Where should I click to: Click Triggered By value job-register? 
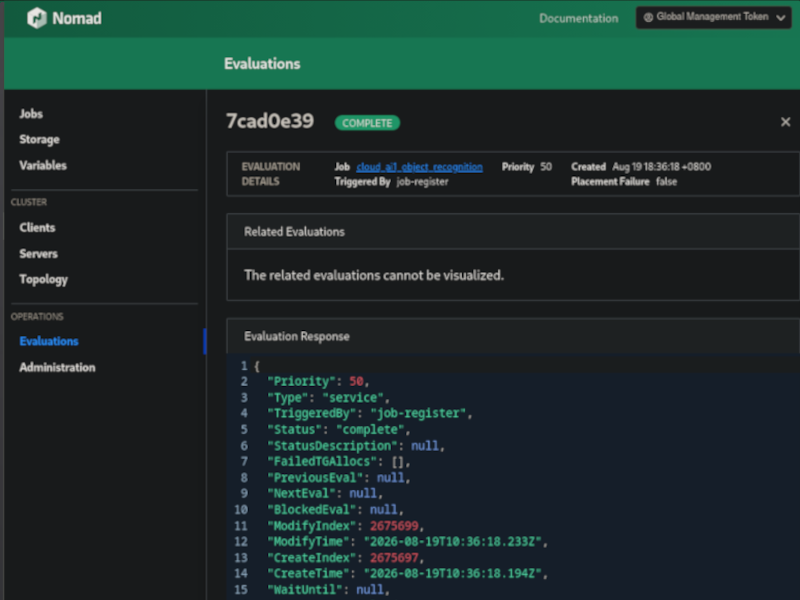coord(422,182)
